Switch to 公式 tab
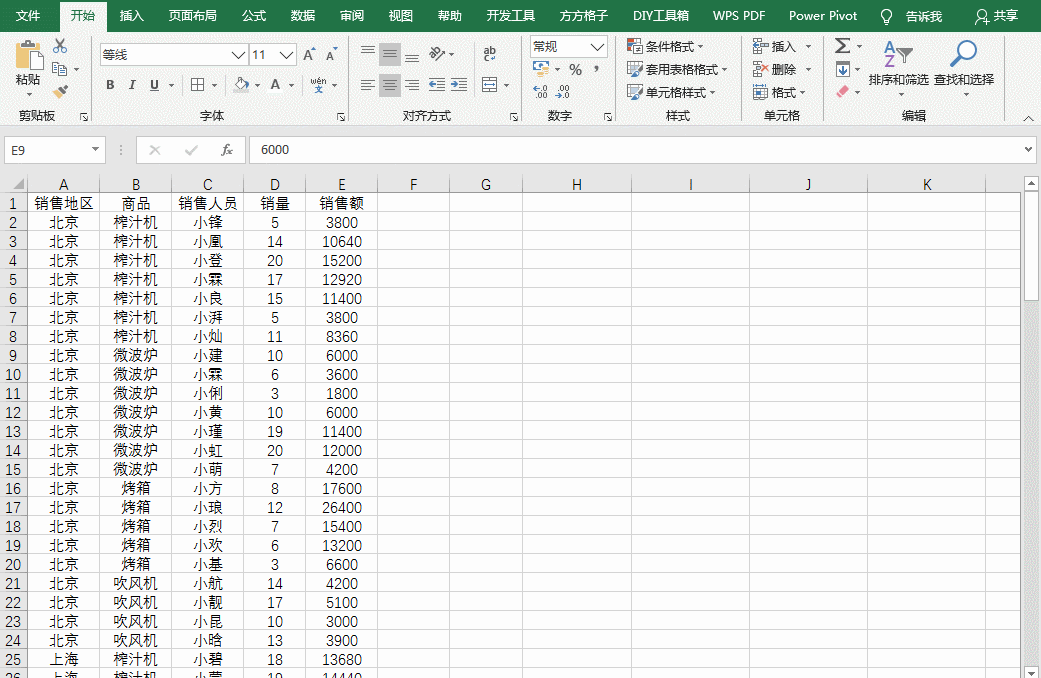The width and height of the screenshot is (1041, 678). tap(254, 16)
